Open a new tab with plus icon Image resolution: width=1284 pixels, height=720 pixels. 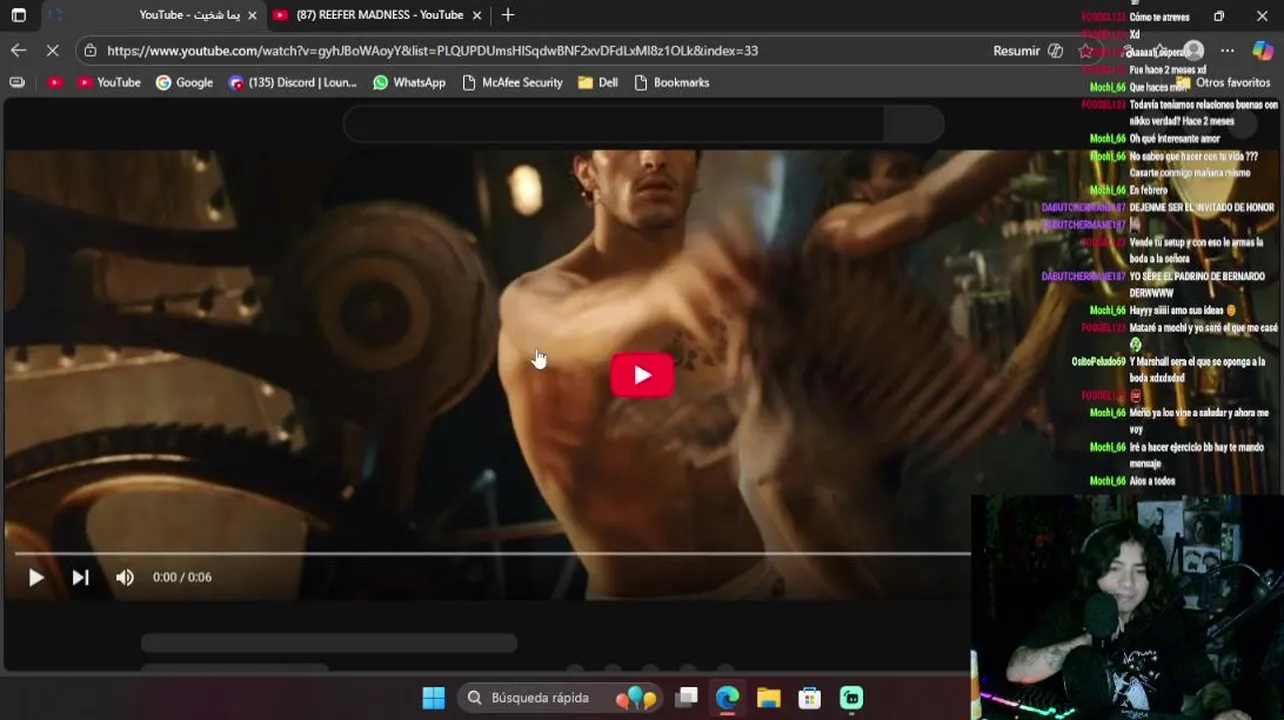(x=508, y=15)
